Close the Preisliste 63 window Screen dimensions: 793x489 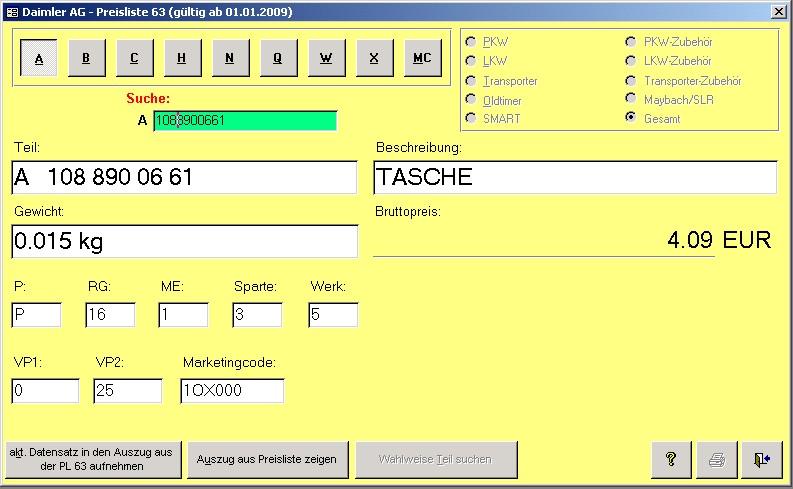coord(778,12)
